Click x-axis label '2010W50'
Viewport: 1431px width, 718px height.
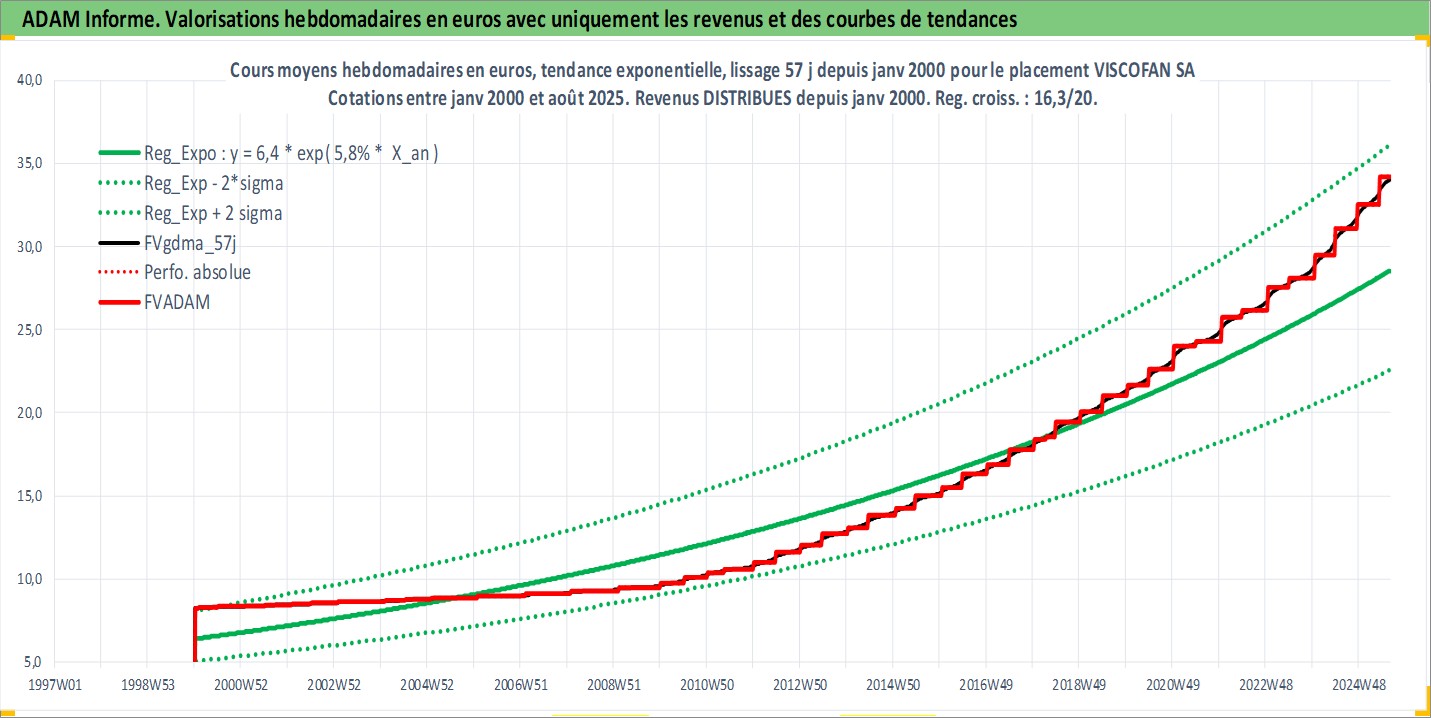706,685
